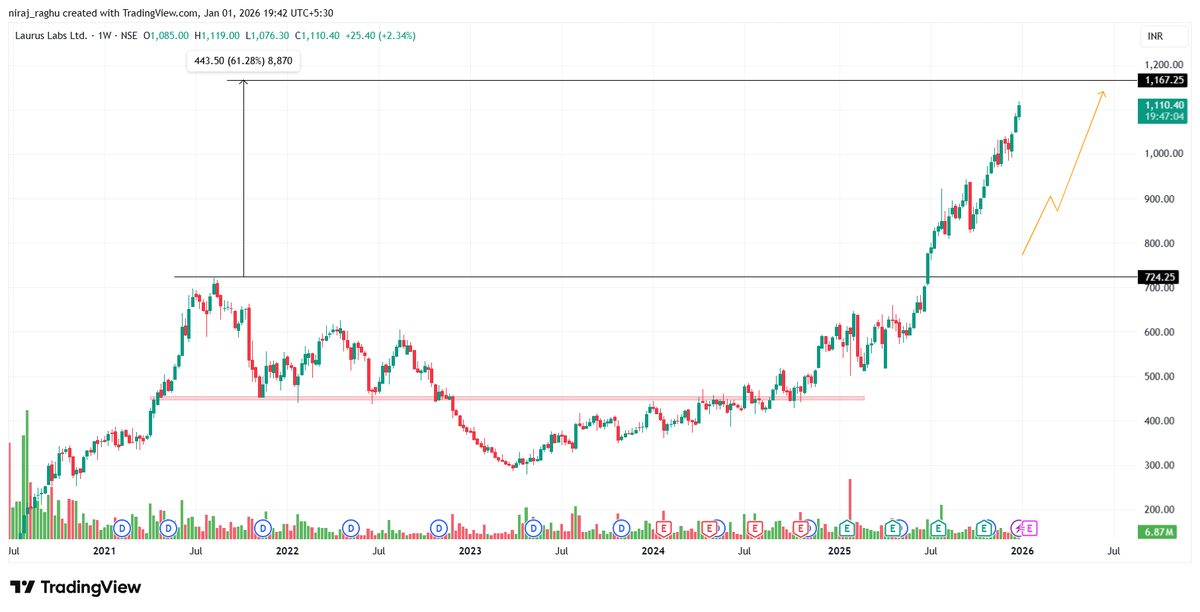Screen dimensions: 1200x612
Task: Click the 2026 label on the time axis
Action: 1022,550
